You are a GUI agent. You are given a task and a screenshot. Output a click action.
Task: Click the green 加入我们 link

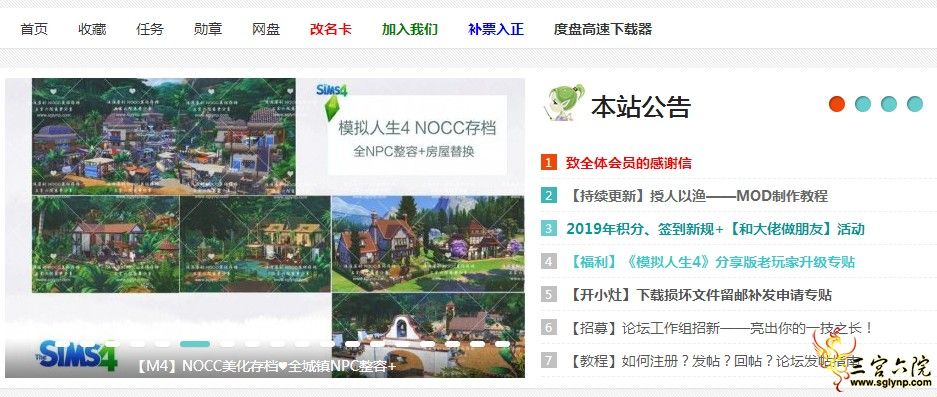pyautogui.click(x=410, y=29)
